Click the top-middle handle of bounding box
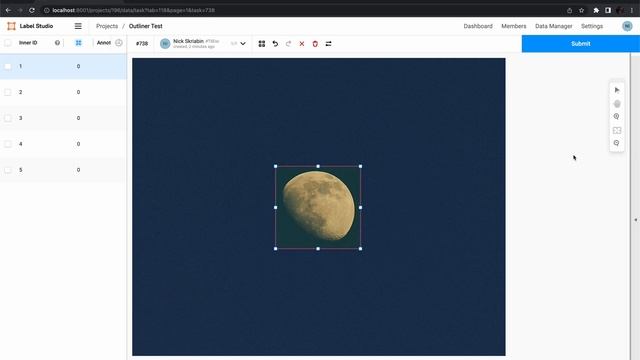The width and height of the screenshot is (640, 360). point(318,167)
